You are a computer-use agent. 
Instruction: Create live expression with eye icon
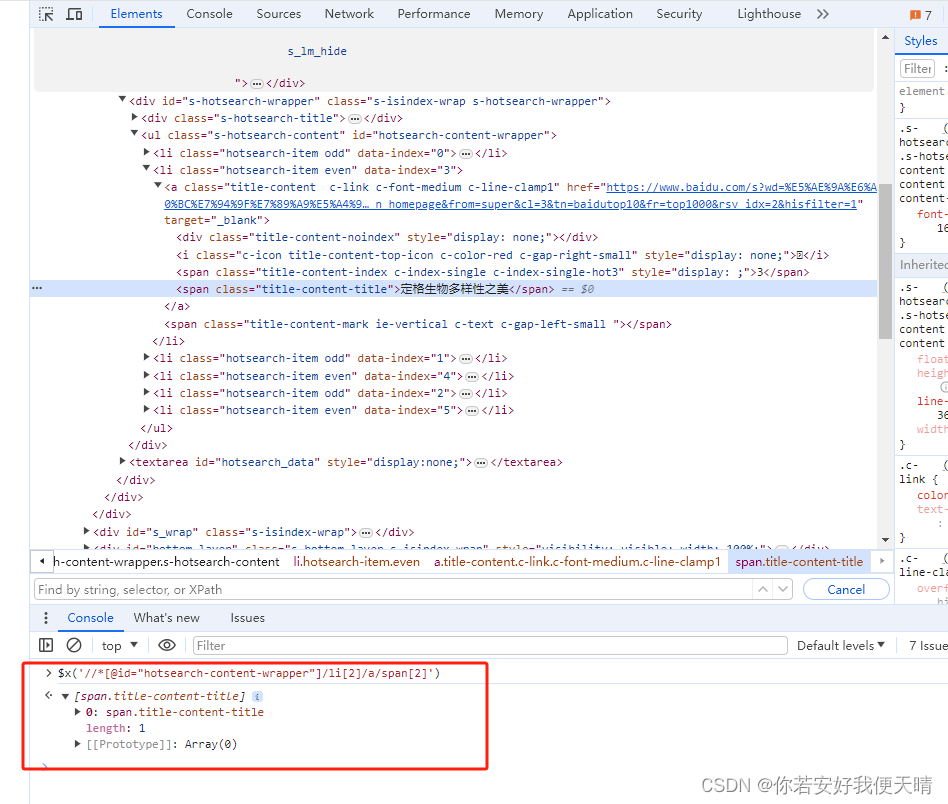click(167, 646)
